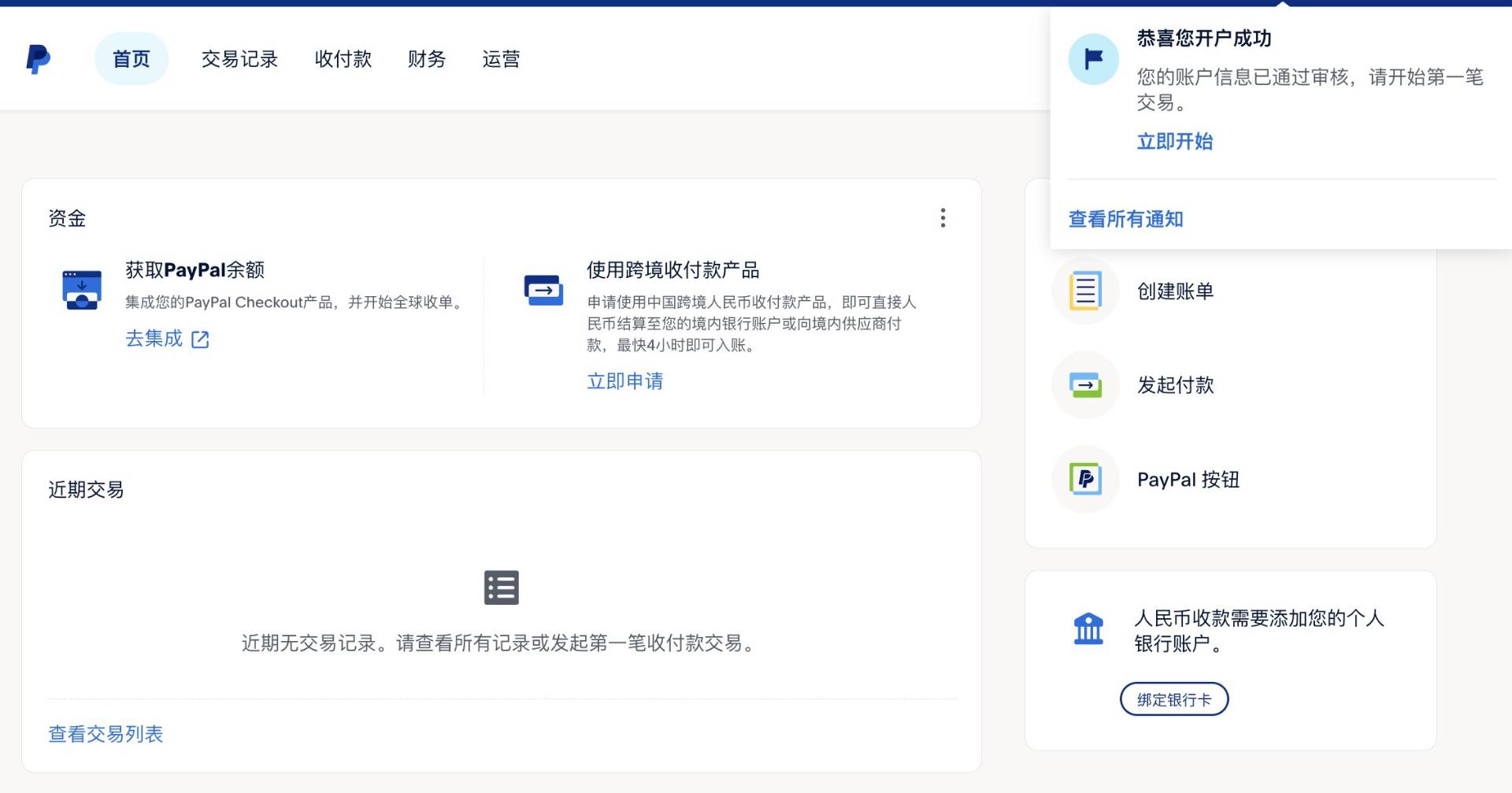Click the 立即开始 link in notification
1512x793 pixels.
pos(1174,142)
